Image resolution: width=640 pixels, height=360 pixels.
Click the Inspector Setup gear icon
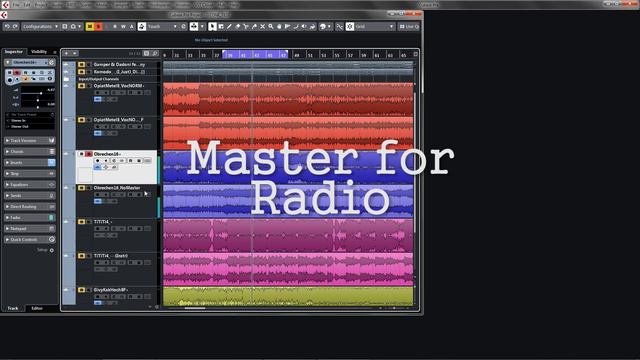pyautogui.click(x=51, y=250)
